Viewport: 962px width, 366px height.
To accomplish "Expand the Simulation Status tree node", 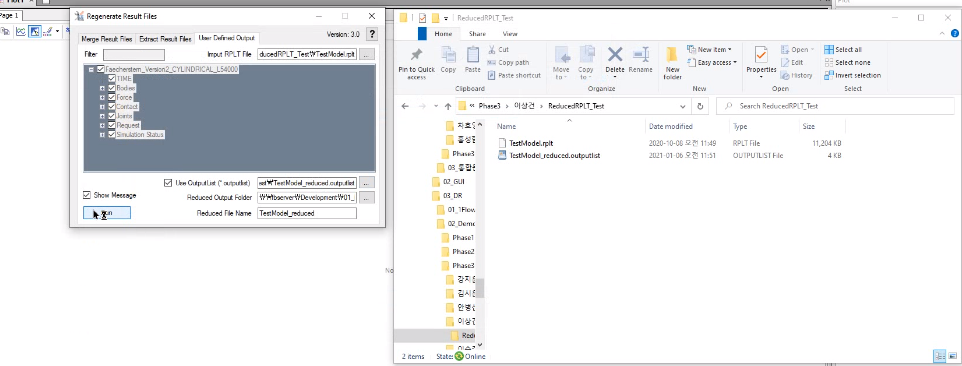I will coord(102,134).
